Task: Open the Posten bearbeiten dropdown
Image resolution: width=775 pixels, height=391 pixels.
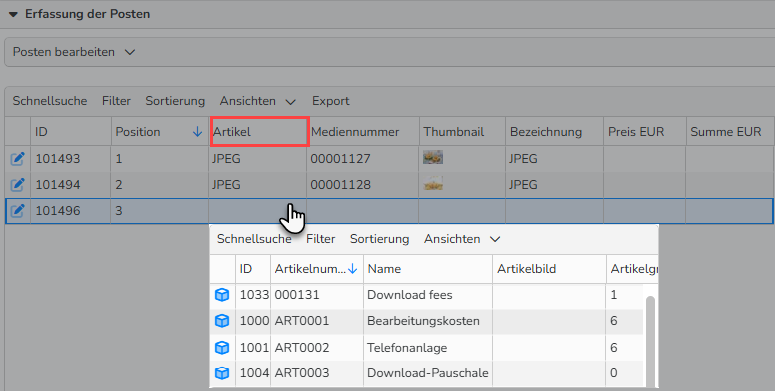Action: (74, 52)
